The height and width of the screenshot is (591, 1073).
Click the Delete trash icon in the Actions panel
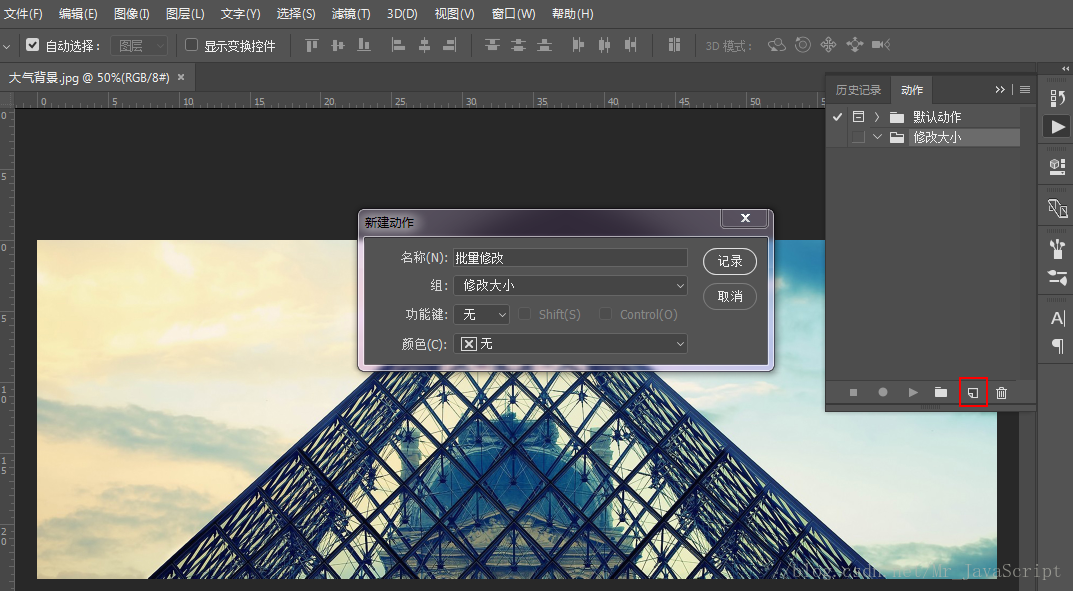coord(1002,393)
